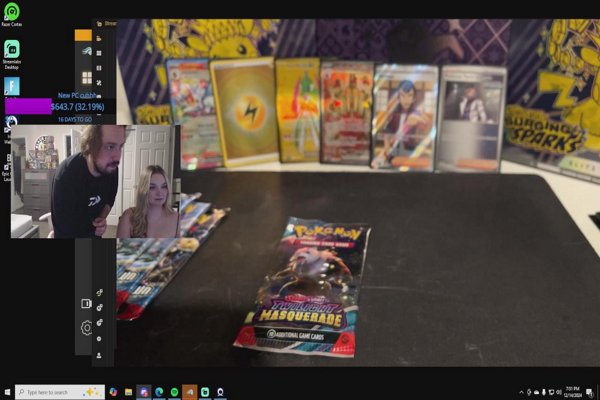
Task: Click the folder icon next to Stream title
Action: pos(99,24)
